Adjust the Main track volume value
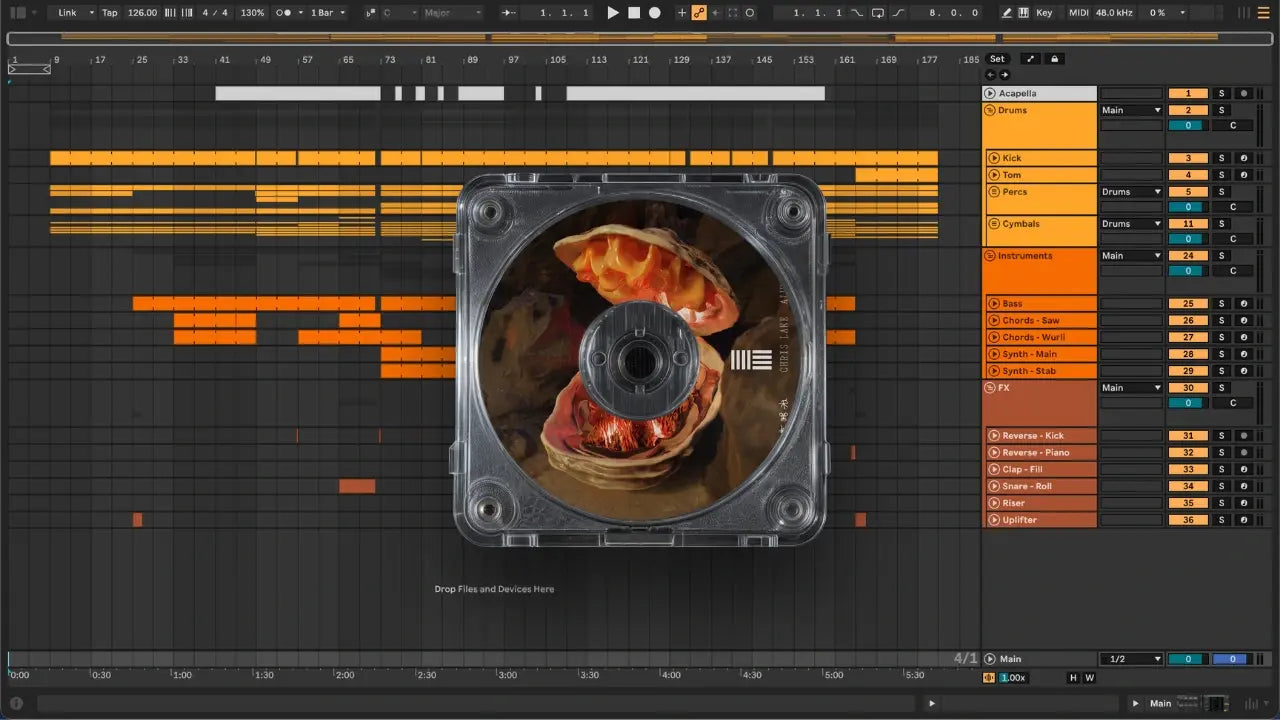Screen dimensions: 1280x720 [1188, 659]
